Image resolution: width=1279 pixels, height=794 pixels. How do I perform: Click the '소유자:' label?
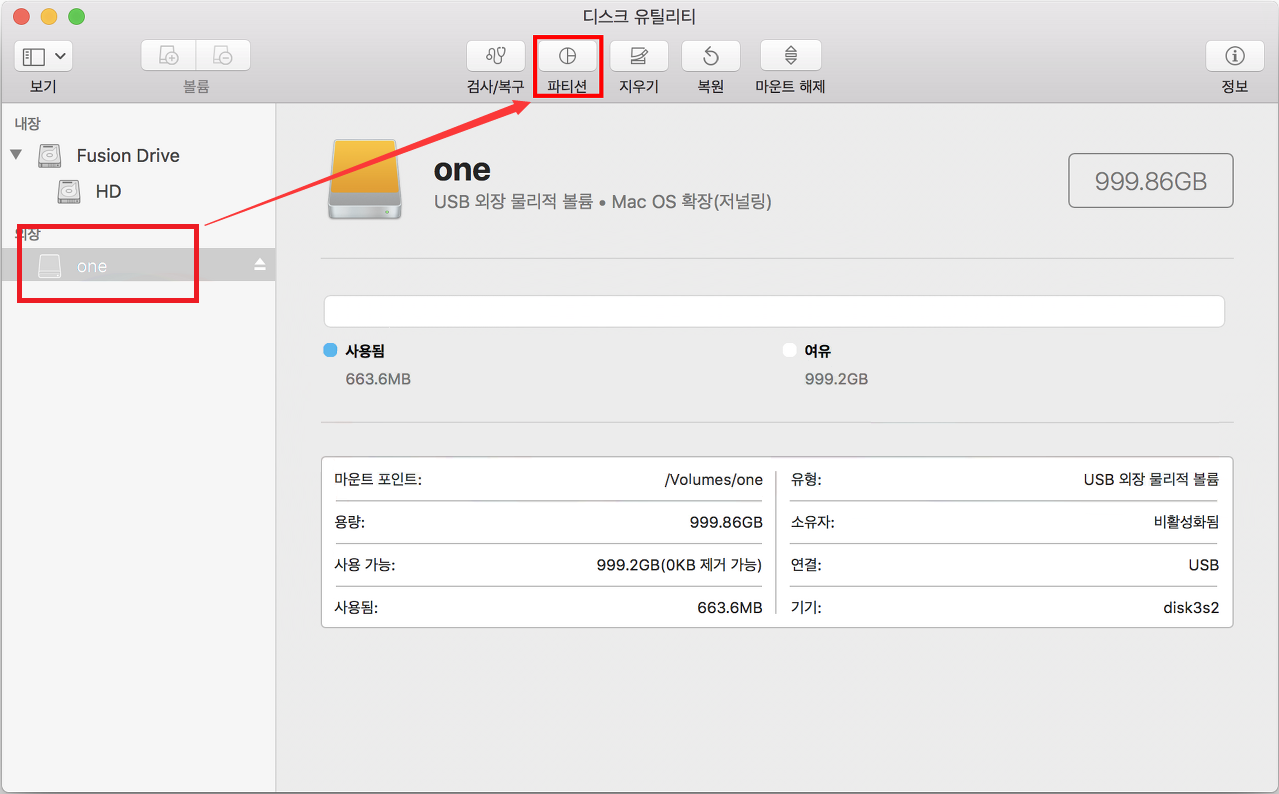(812, 522)
